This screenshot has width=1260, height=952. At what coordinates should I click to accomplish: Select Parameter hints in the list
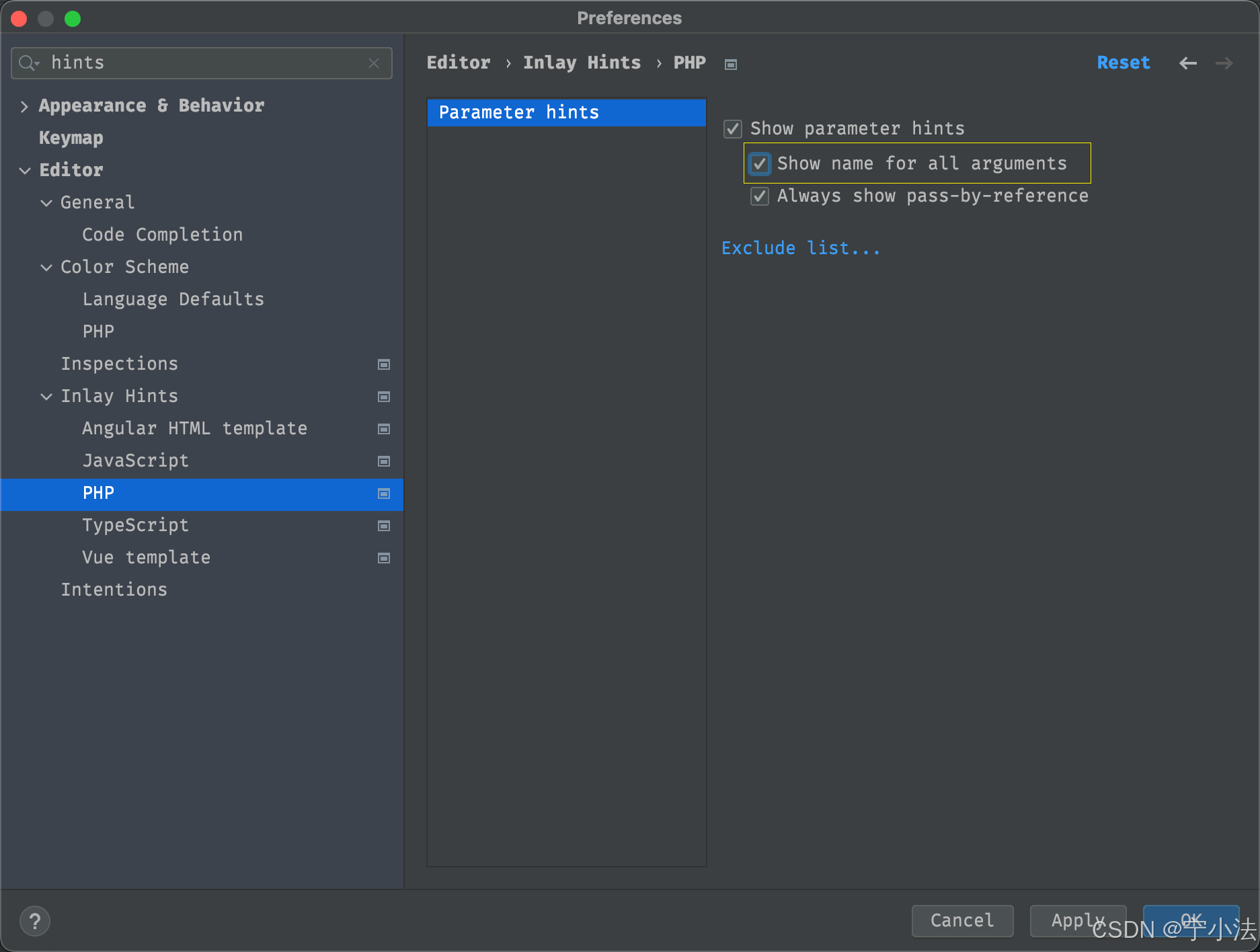point(518,112)
